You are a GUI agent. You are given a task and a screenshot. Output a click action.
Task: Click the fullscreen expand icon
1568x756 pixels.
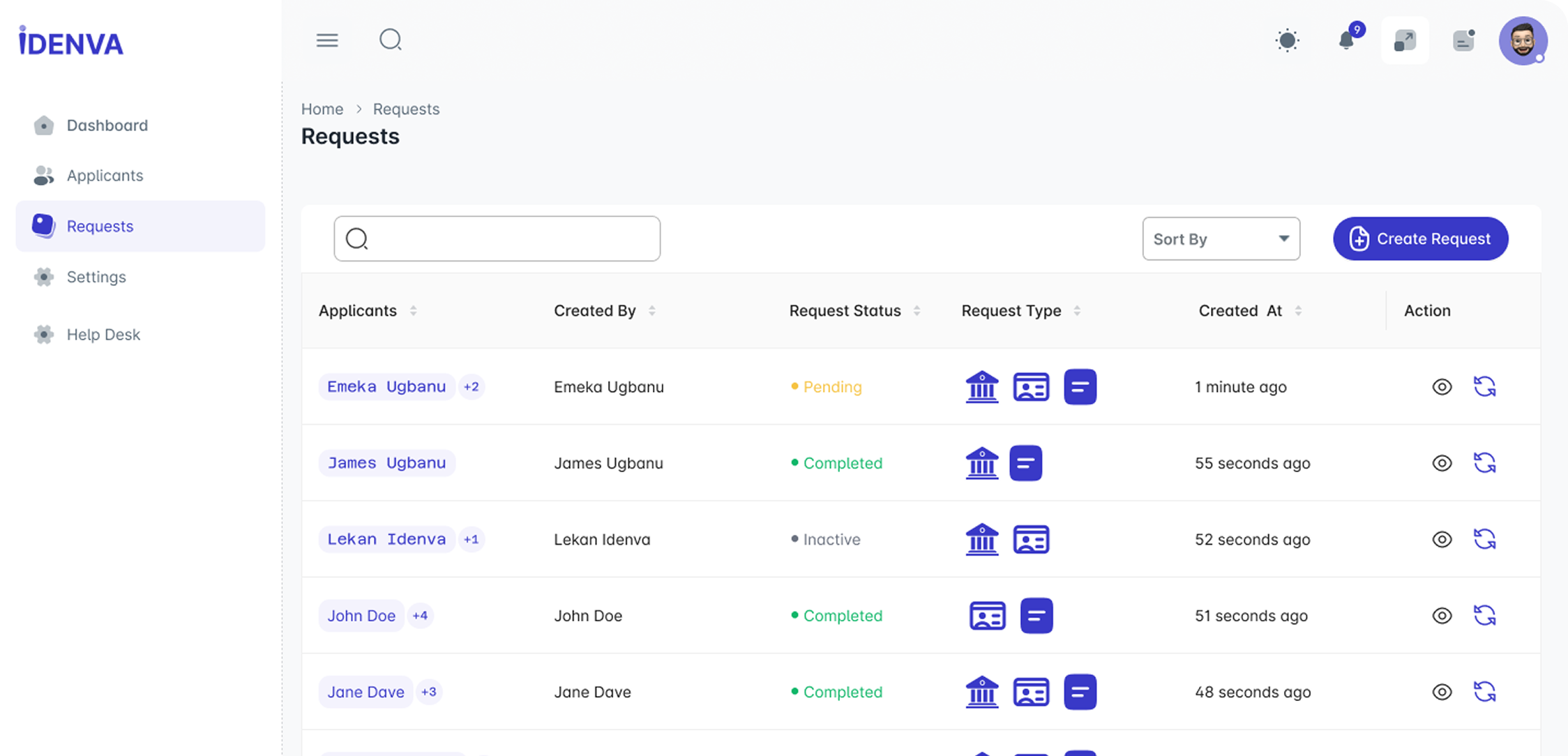point(1405,40)
